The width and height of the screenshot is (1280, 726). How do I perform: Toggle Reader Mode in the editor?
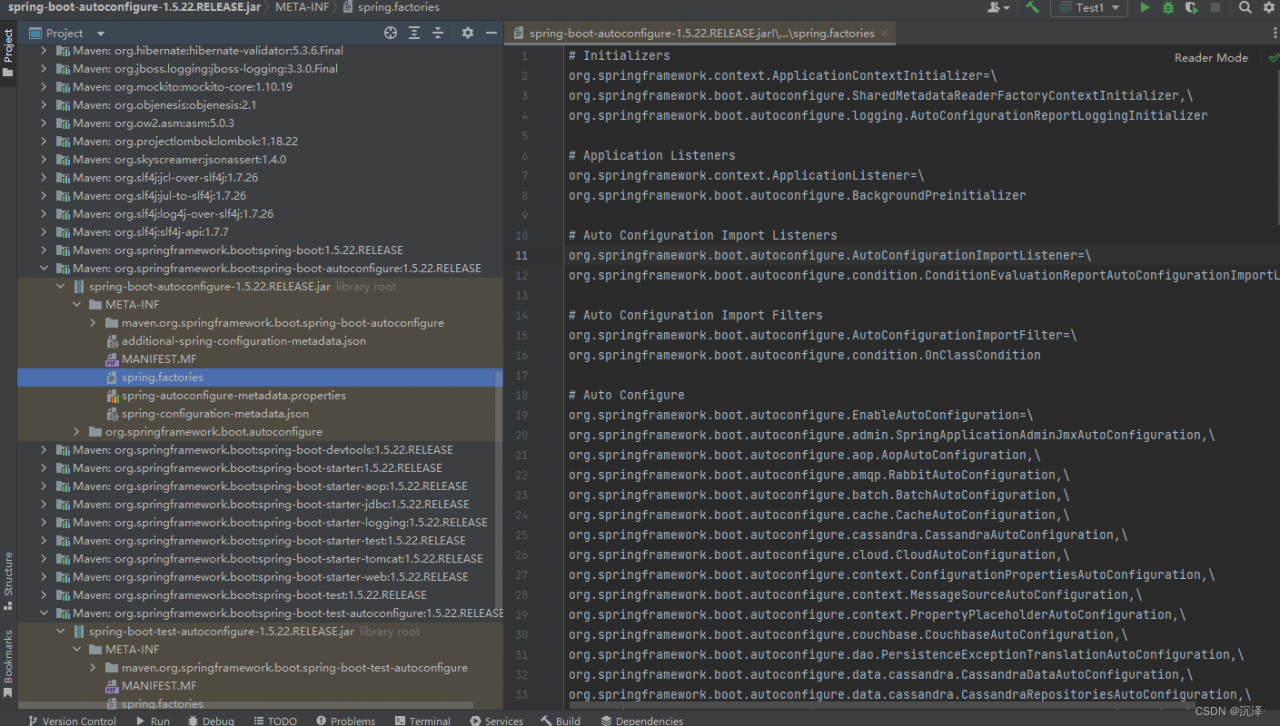(1211, 58)
